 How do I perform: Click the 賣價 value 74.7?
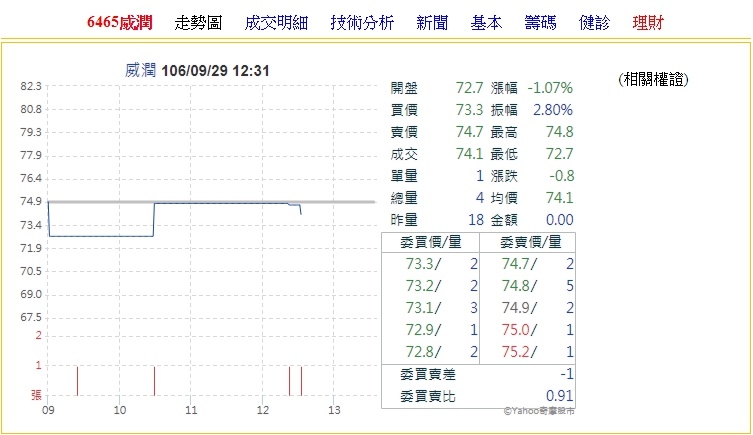coord(469,132)
